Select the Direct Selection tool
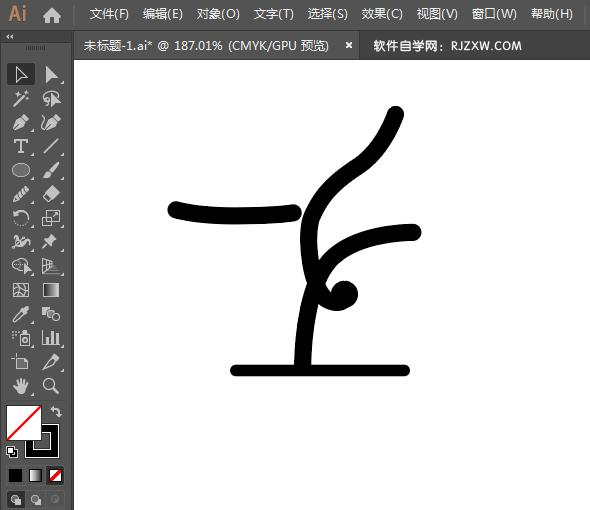 tap(51, 75)
